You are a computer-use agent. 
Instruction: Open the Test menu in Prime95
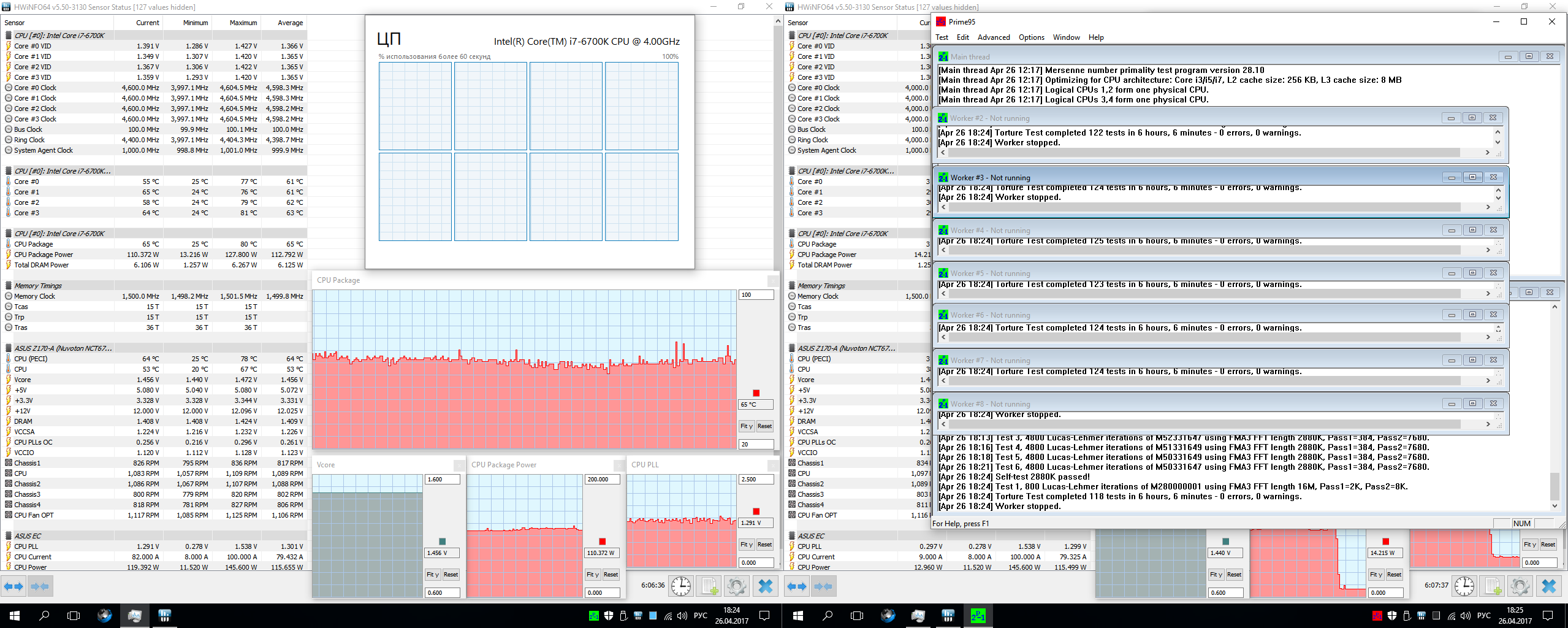coord(942,37)
